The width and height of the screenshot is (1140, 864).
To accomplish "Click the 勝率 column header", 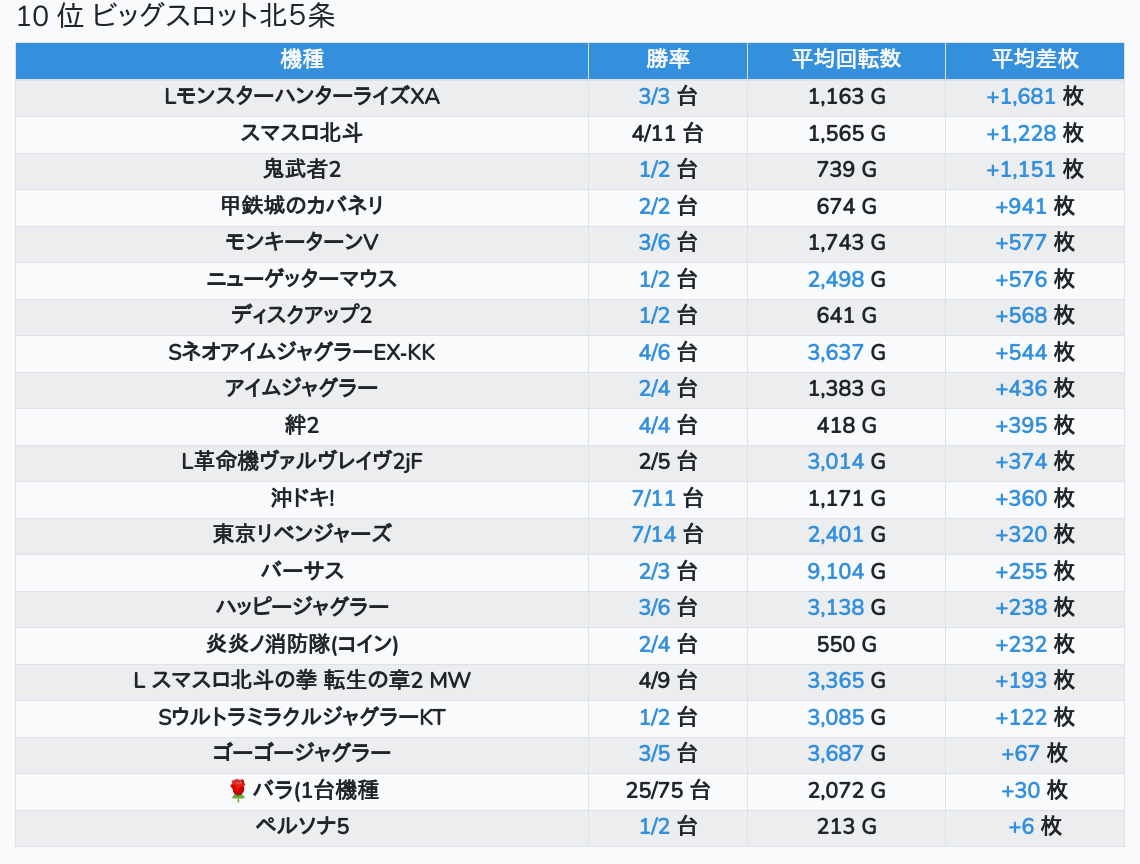I will 667,60.
